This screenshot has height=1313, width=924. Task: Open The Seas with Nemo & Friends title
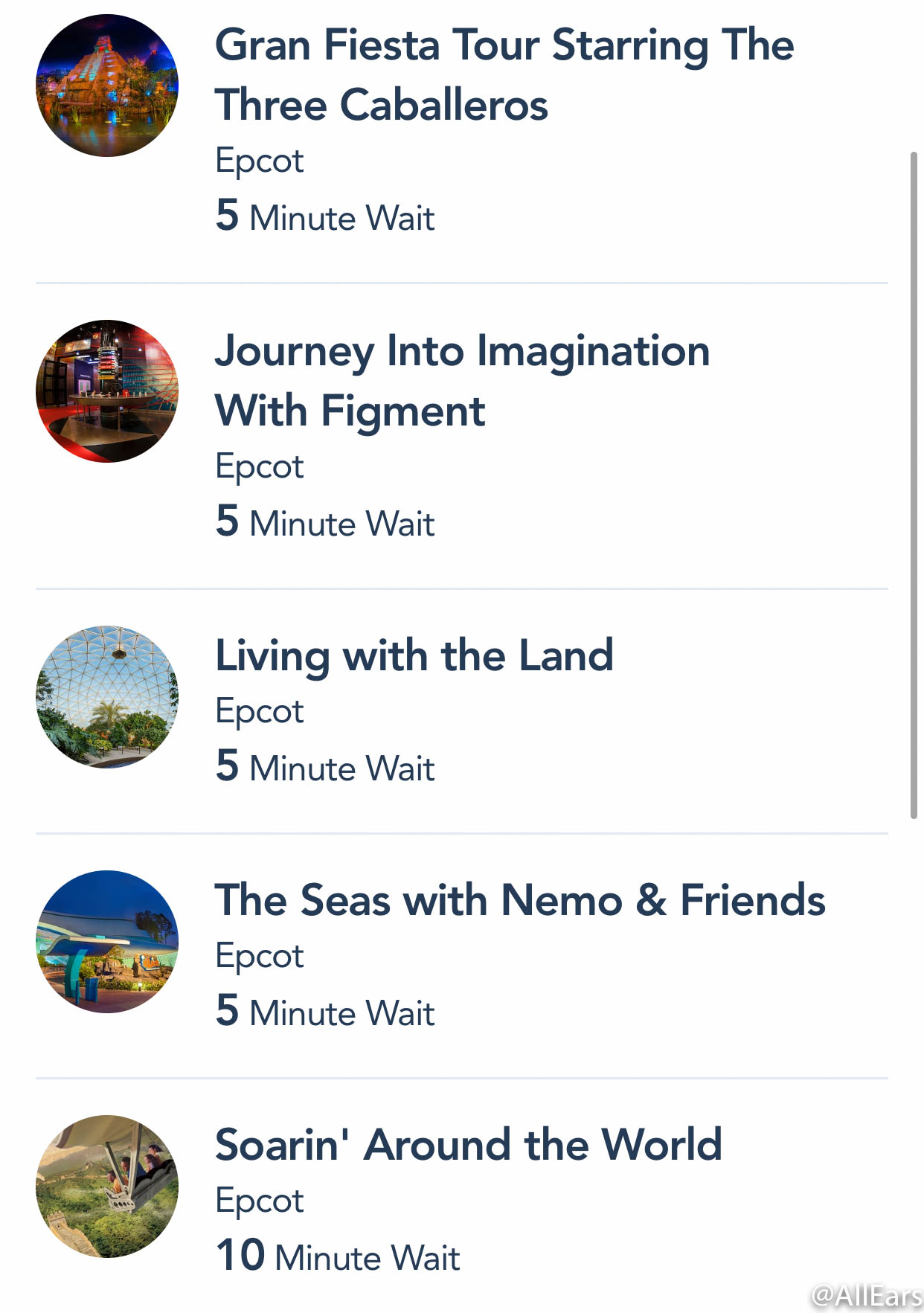click(x=520, y=900)
